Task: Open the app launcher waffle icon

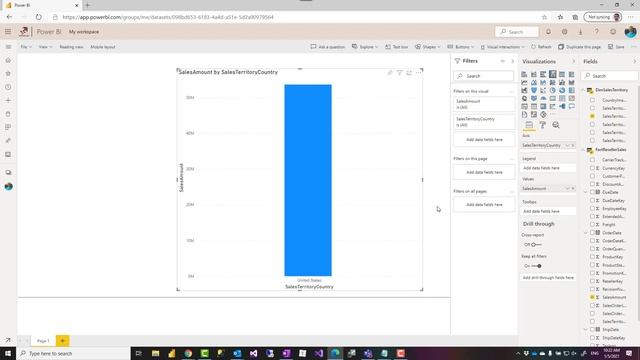Action: (x=8, y=31)
